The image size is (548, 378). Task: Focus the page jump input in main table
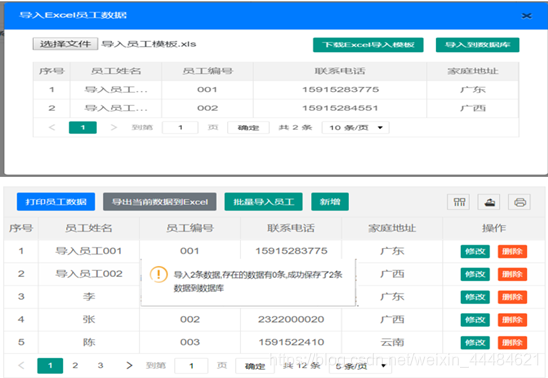pos(191,366)
